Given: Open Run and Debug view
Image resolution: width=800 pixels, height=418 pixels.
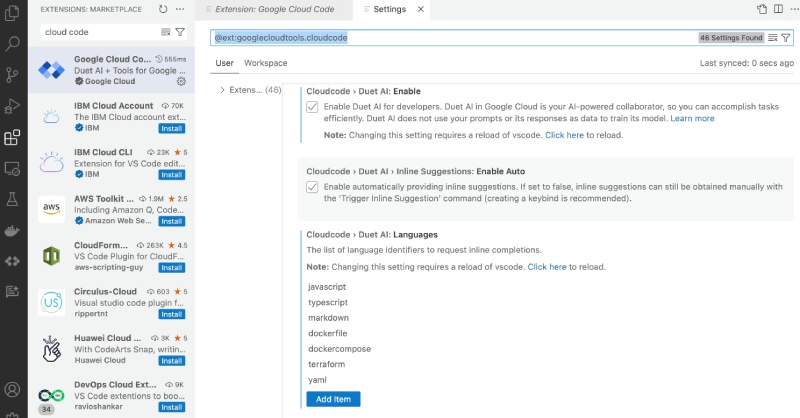Looking at the screenshot, I should click(x=13, y=106).
